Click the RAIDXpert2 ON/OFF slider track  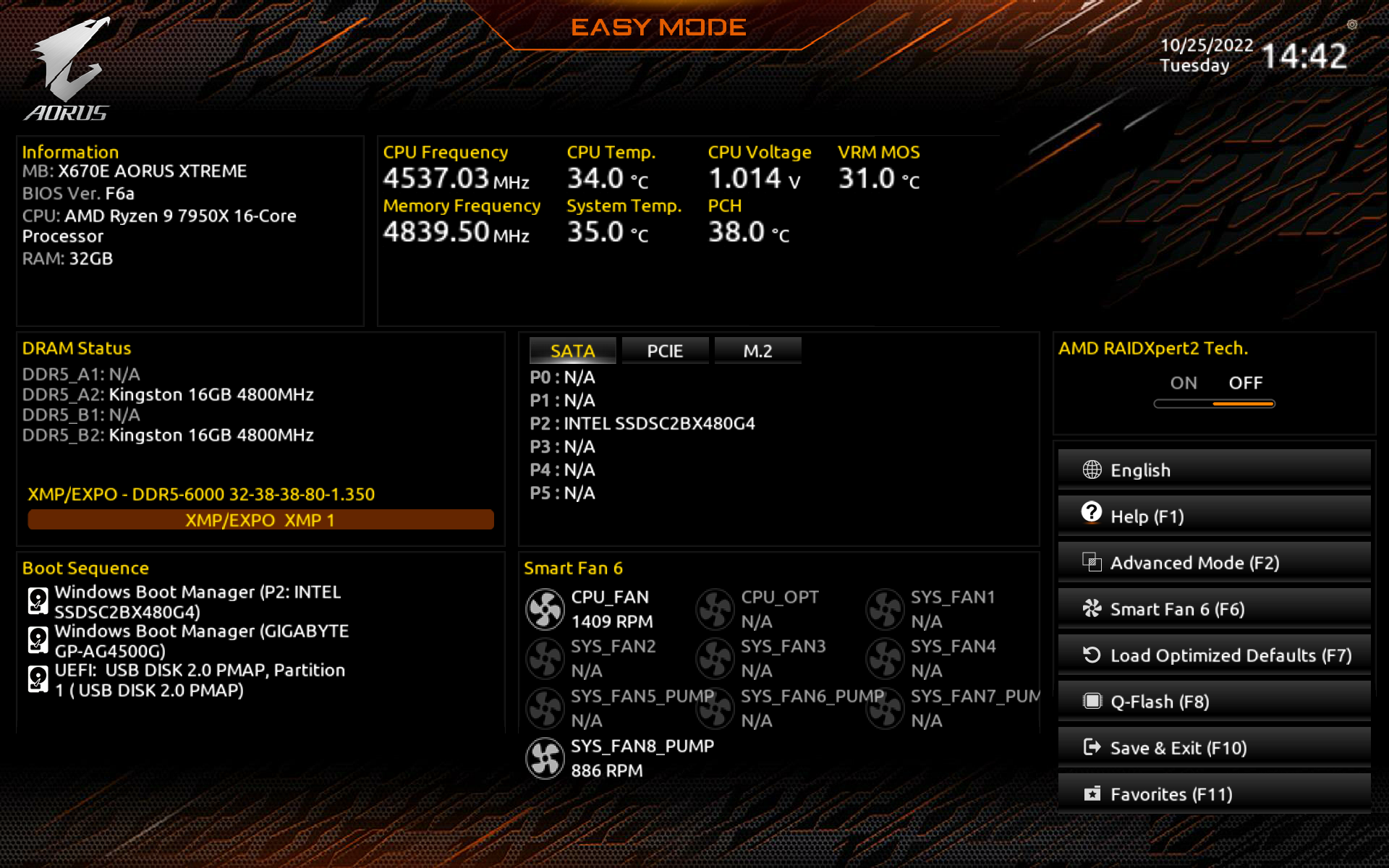(x=1214, y=404)
